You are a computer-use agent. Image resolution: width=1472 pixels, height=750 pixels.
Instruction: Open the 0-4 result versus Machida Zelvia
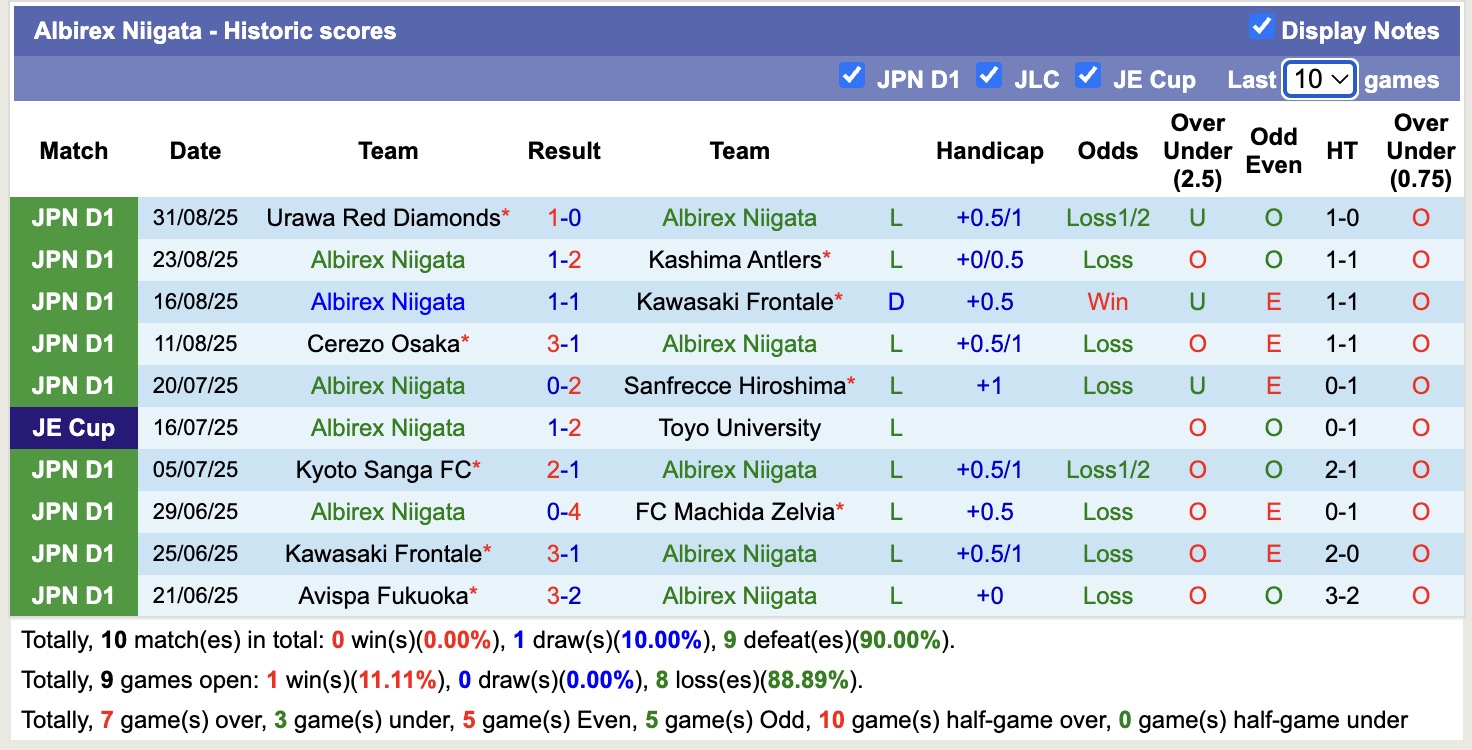coord(564,512)
